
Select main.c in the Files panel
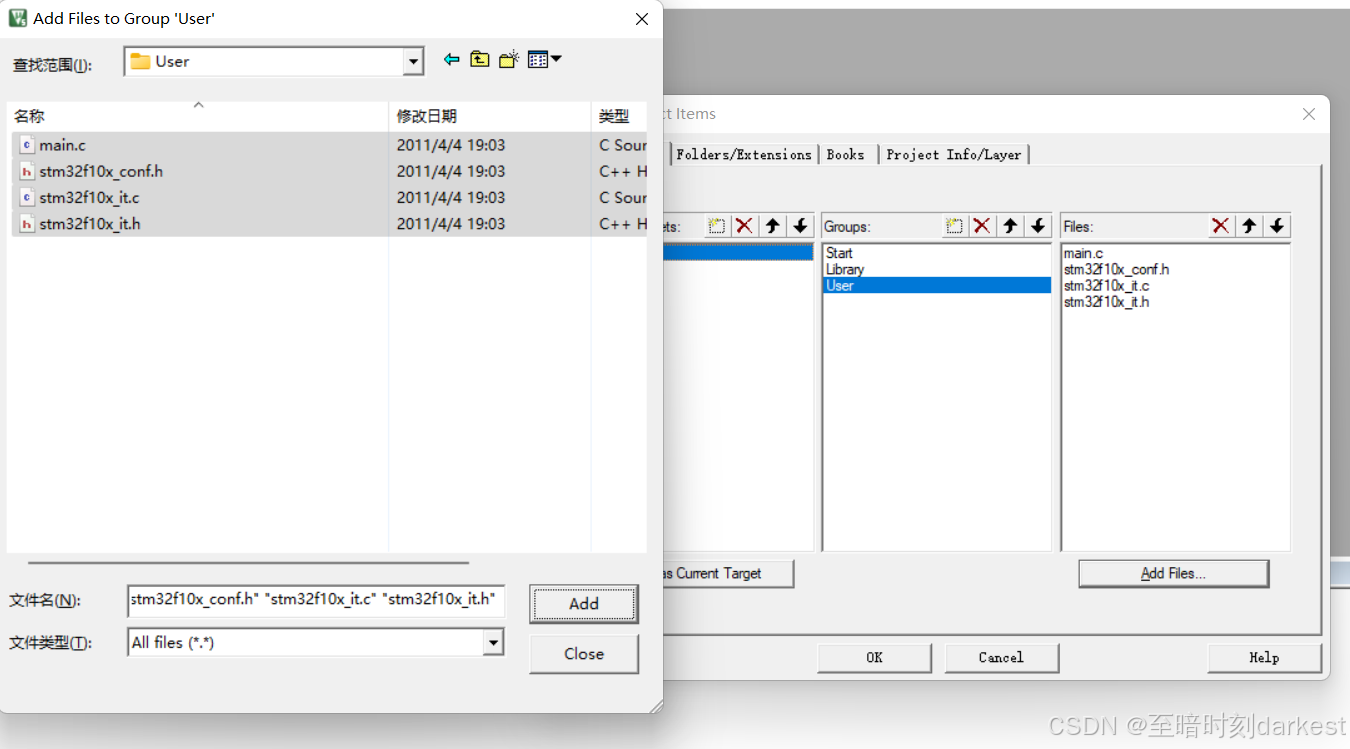pos(1083,253)
